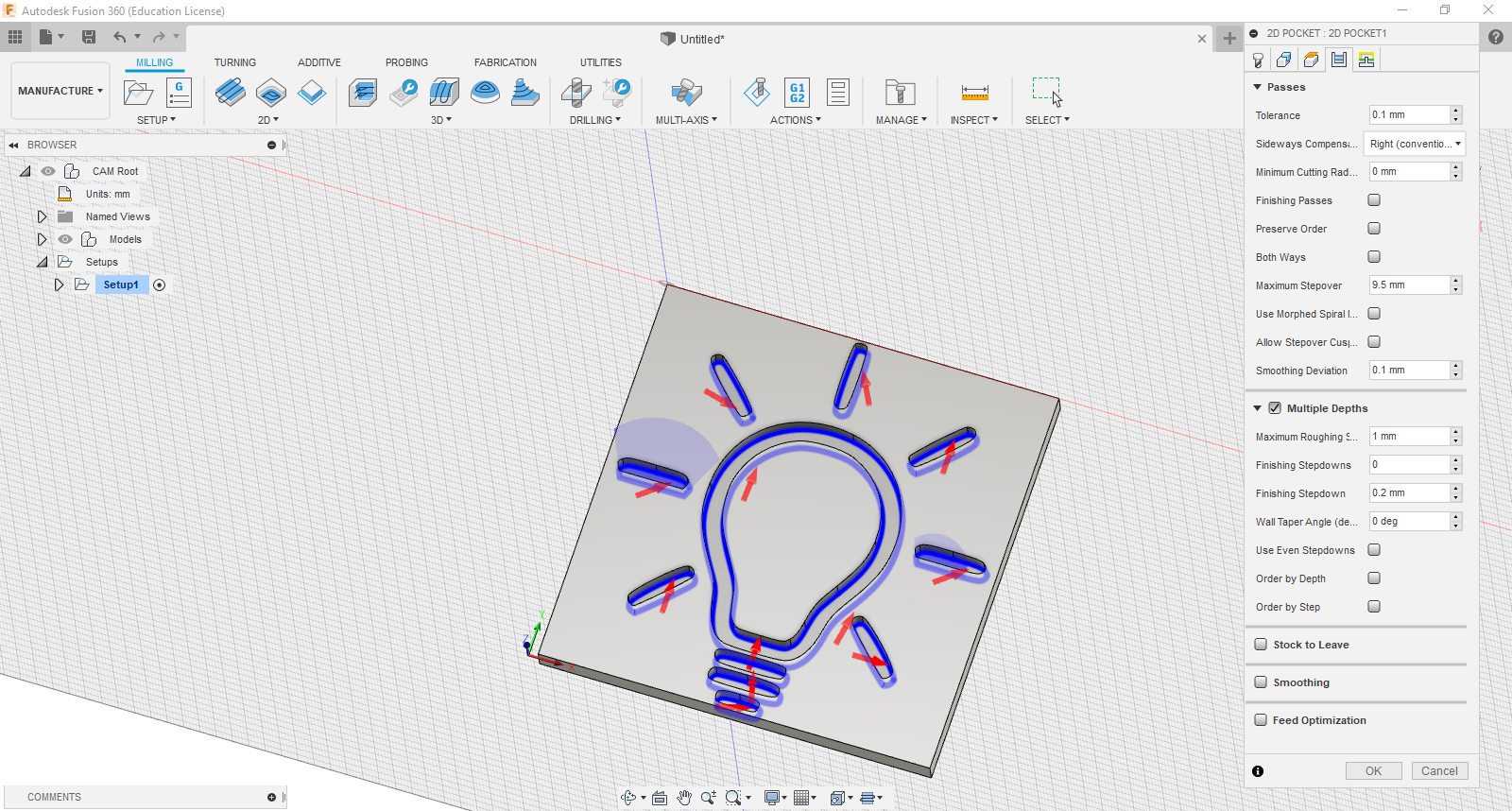Open the Geometry tab in 2D Pocket dialog

point(1284,60)
